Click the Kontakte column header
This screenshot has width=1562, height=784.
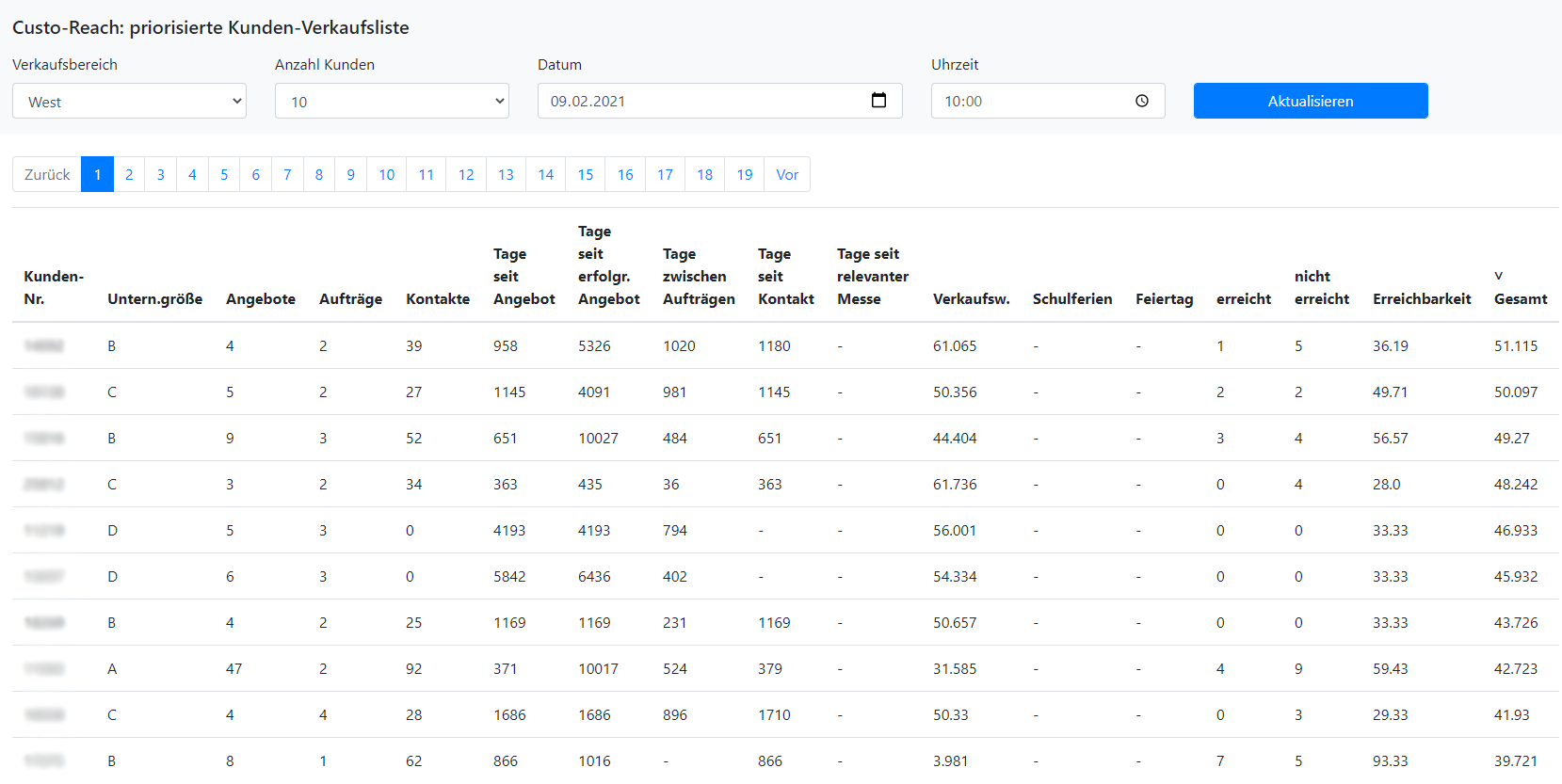pyautogui.click(x=438, y=298)
